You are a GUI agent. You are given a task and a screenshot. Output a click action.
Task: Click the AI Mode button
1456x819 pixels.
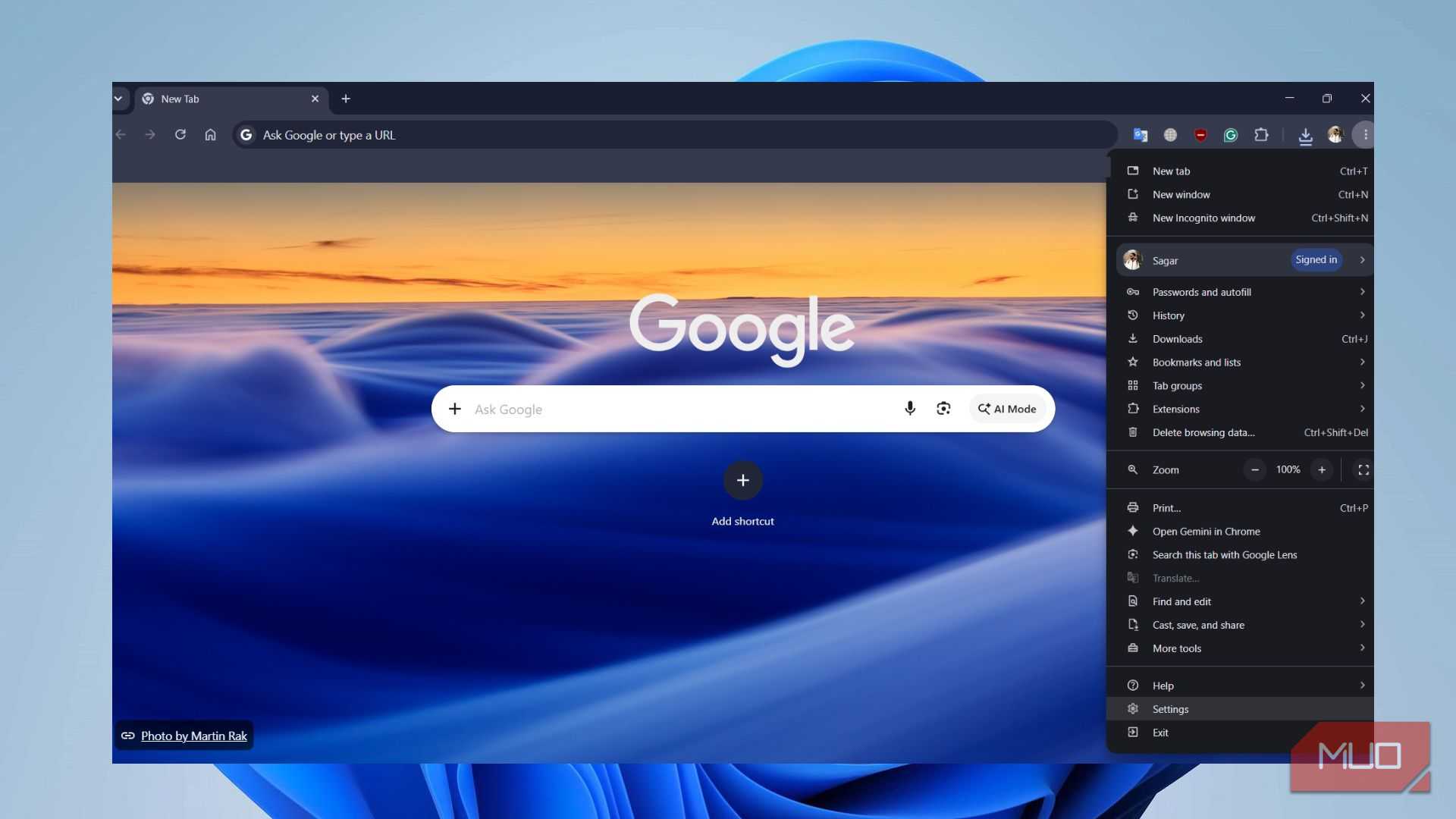1007,409
